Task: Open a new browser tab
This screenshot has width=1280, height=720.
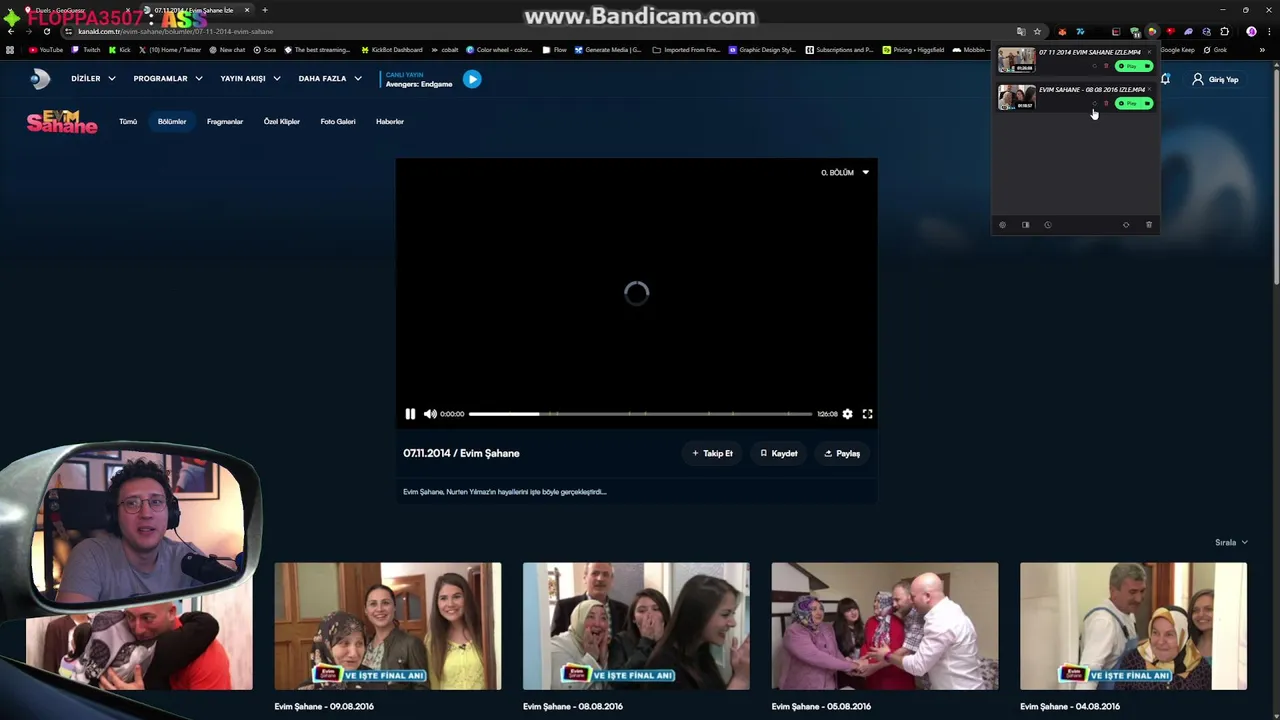Action: (264, 10)
